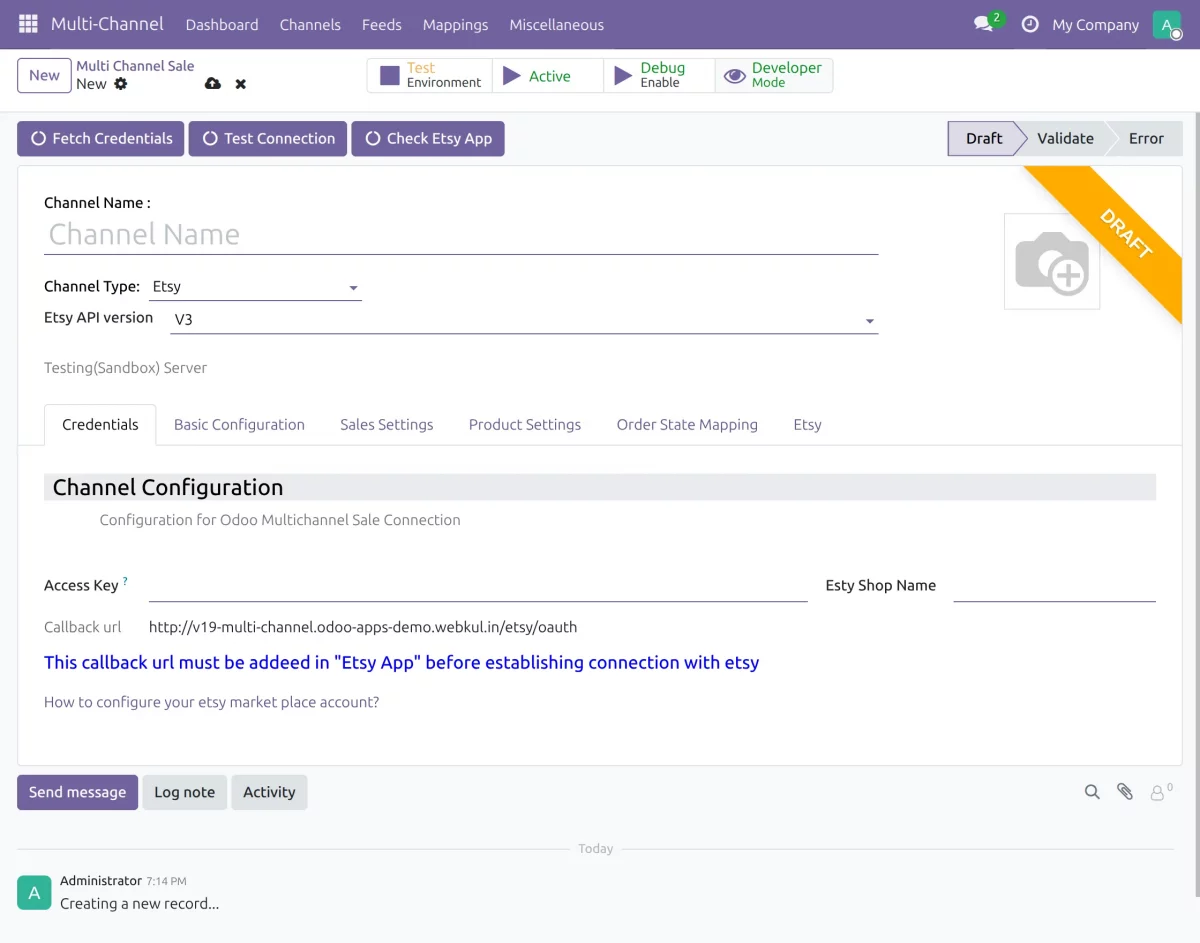Toggle the channel Active state button
Viewport: 1200px width, 943px height.
point(548,75)
